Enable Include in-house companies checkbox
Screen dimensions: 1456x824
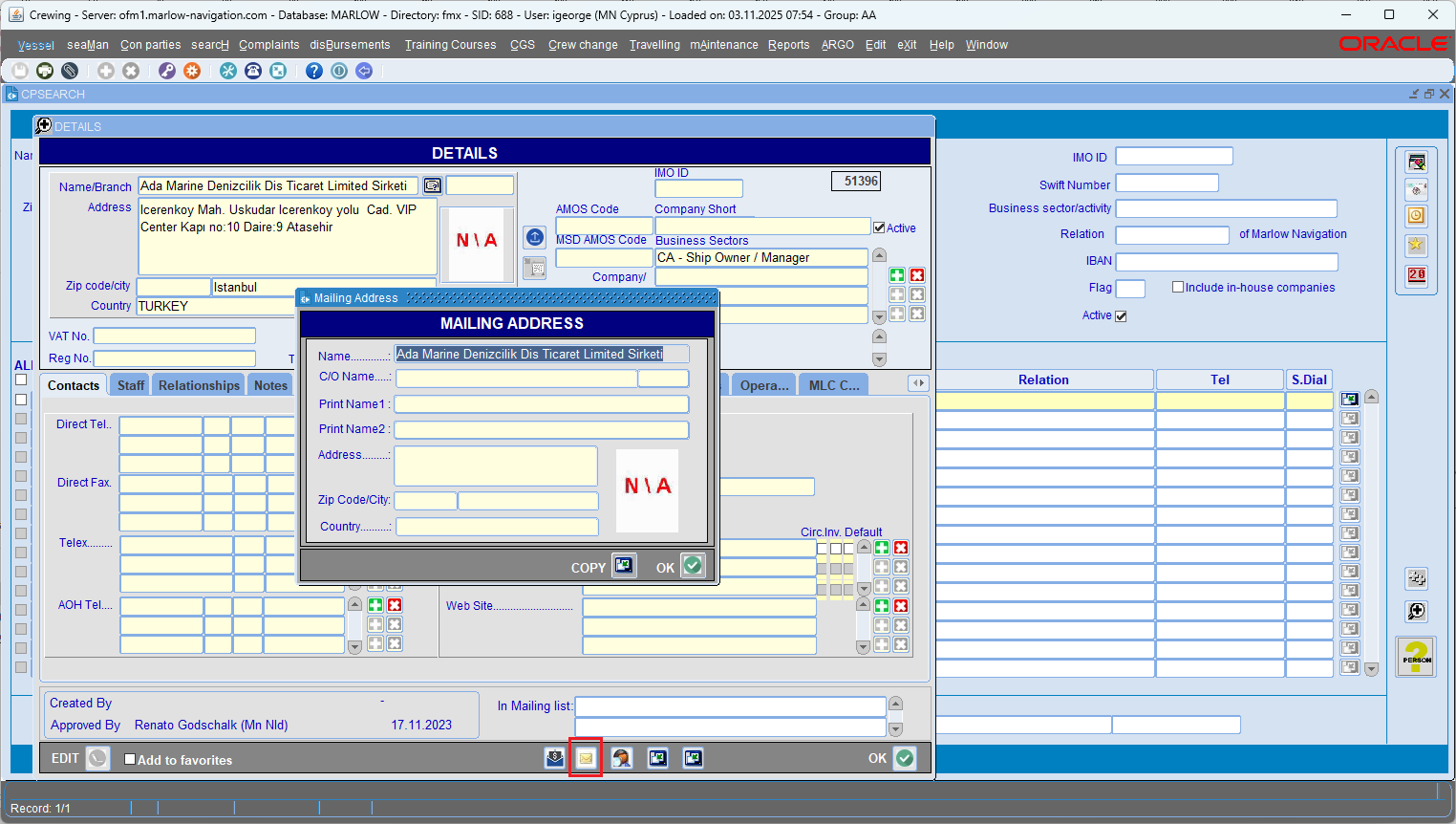coord(1178,287)
